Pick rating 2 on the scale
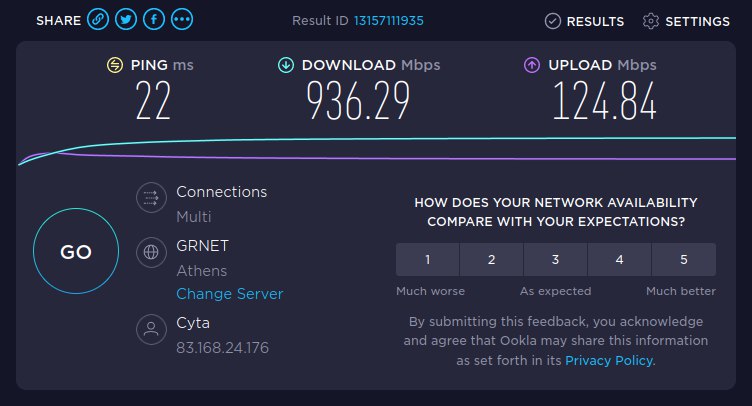The image size is (752, 406). [492, 260]
